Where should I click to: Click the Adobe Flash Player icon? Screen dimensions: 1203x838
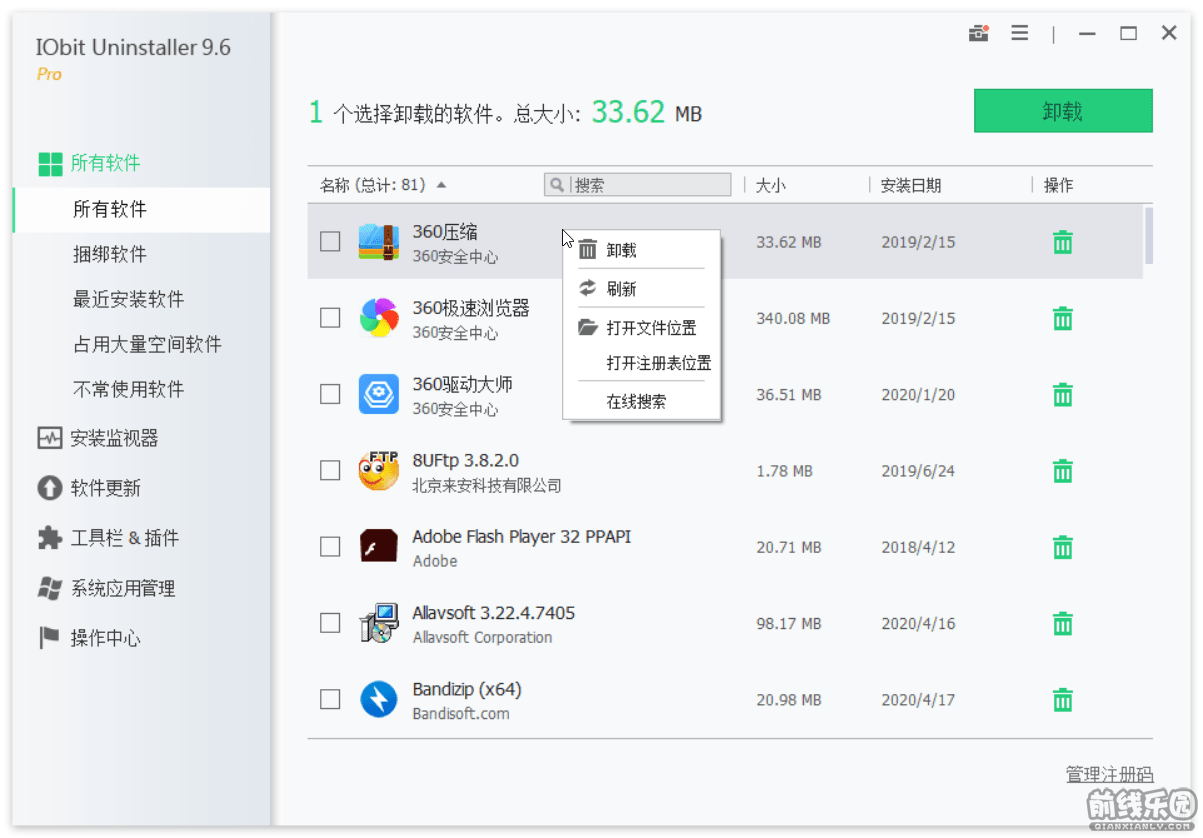(379, 546)
